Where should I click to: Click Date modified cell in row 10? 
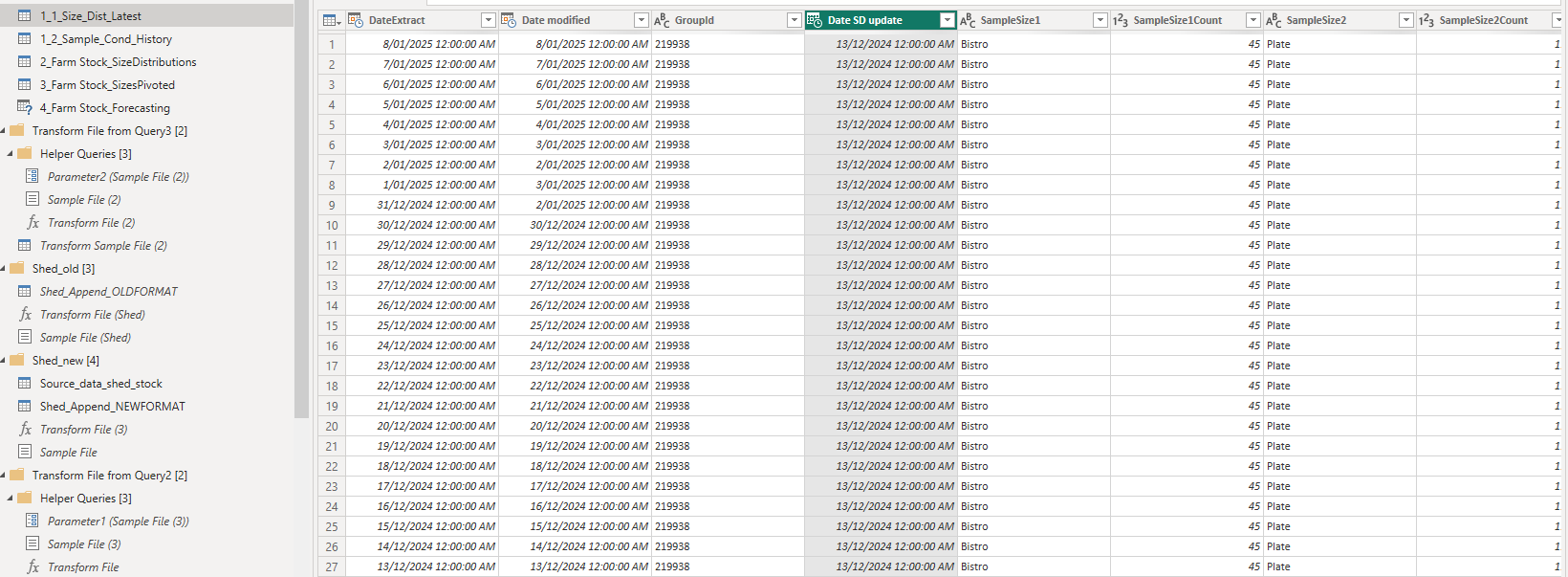575,225
